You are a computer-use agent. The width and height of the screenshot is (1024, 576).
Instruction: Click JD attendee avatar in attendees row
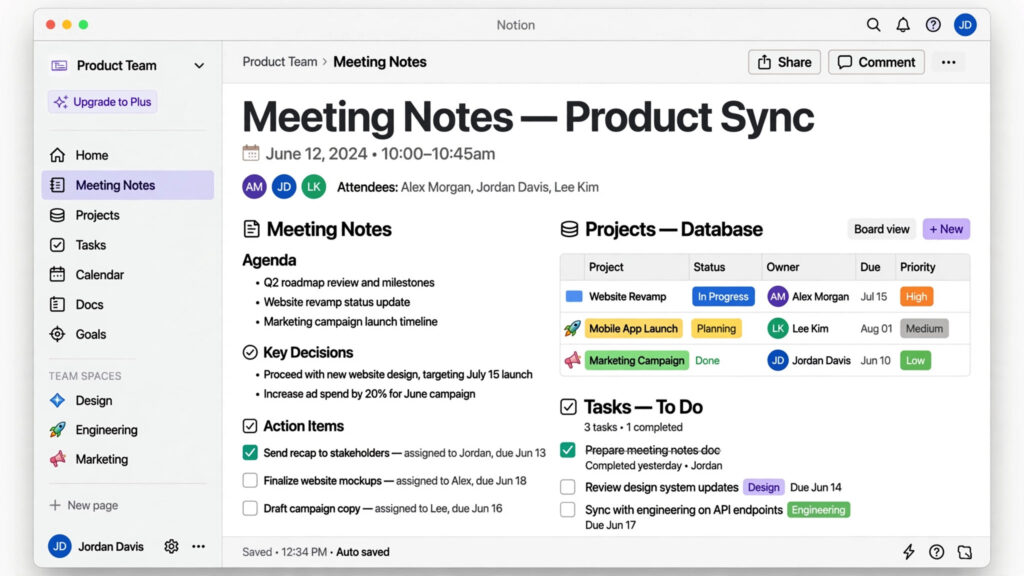point(284,187)
